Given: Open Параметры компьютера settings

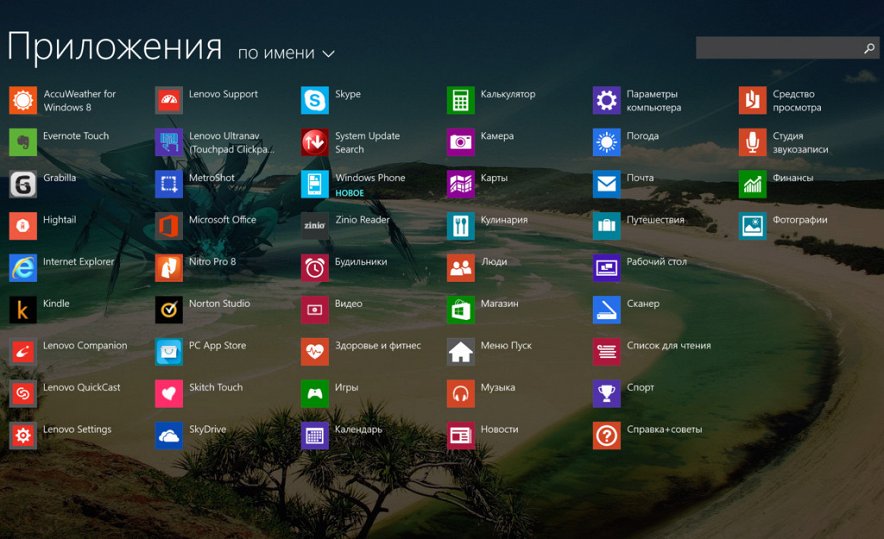Looking at the screenshot, I should click(607, 100).
